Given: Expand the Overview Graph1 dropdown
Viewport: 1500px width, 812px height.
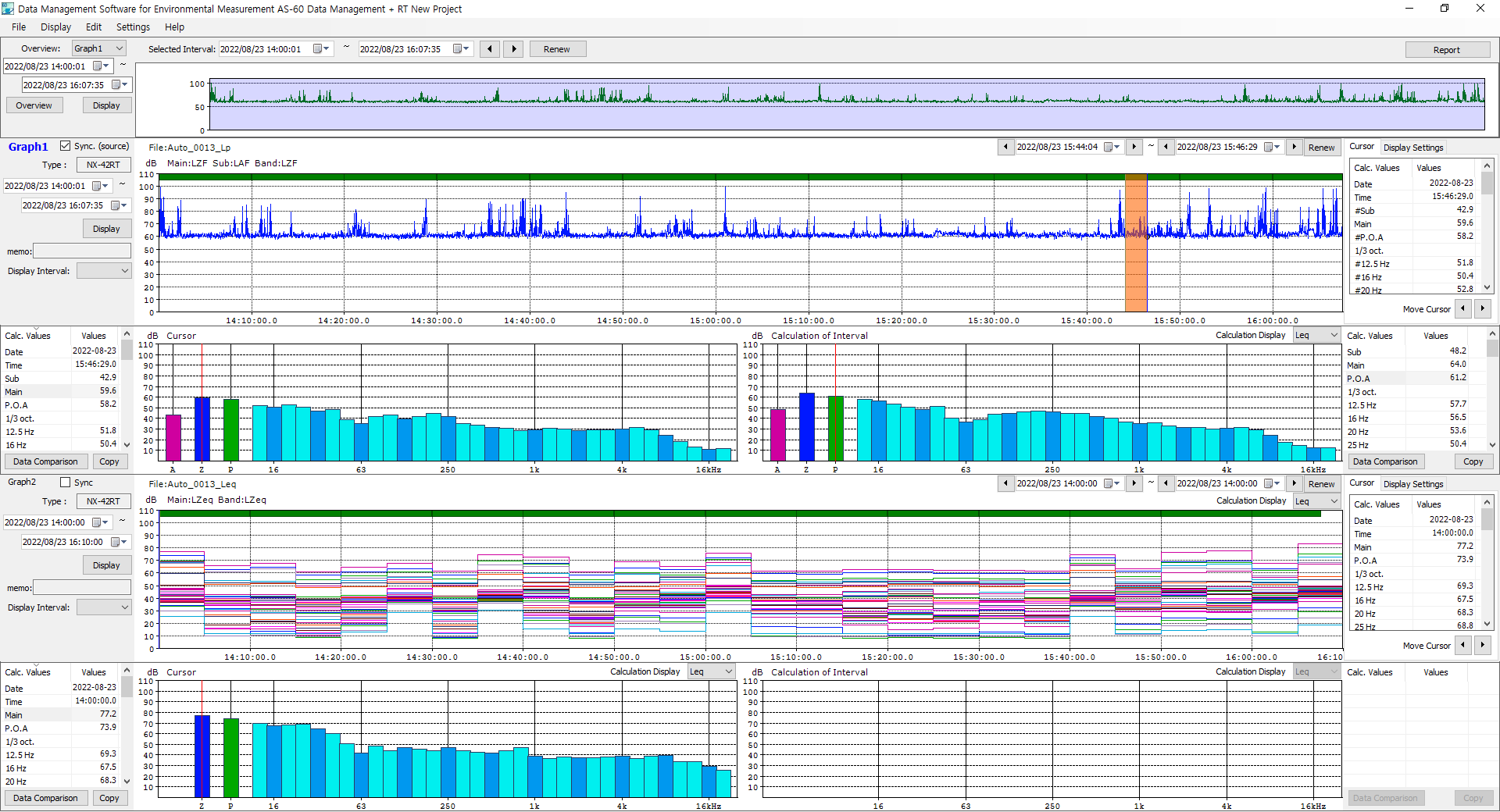Looking at the screenshot, I should (119, 48).
